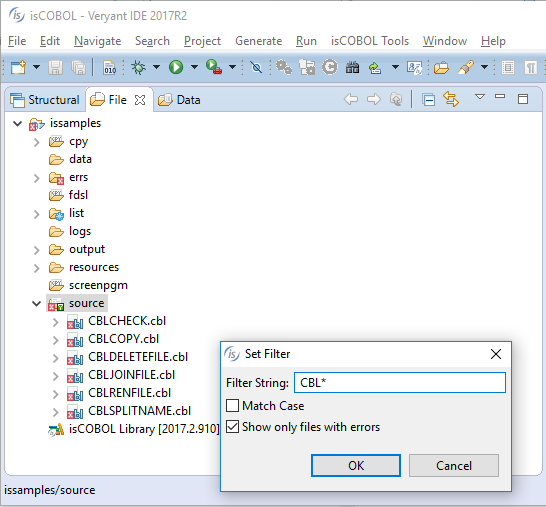This screenshot has height=507, width=546.
Task: Enable the Match Case checkbox
Action: pyautogui.click(x=232, y=406)
